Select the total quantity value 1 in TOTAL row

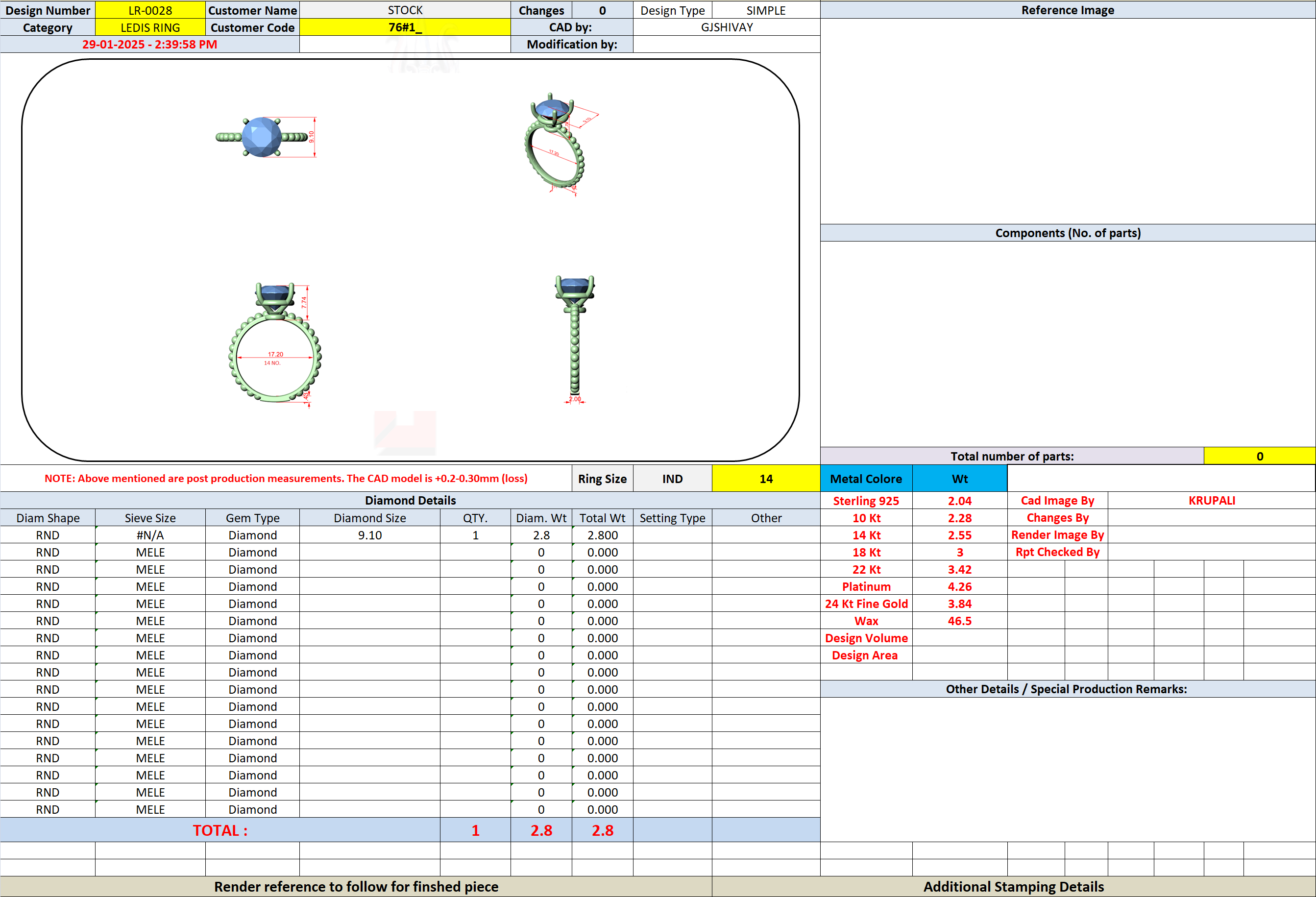click(x=475, y=830)
